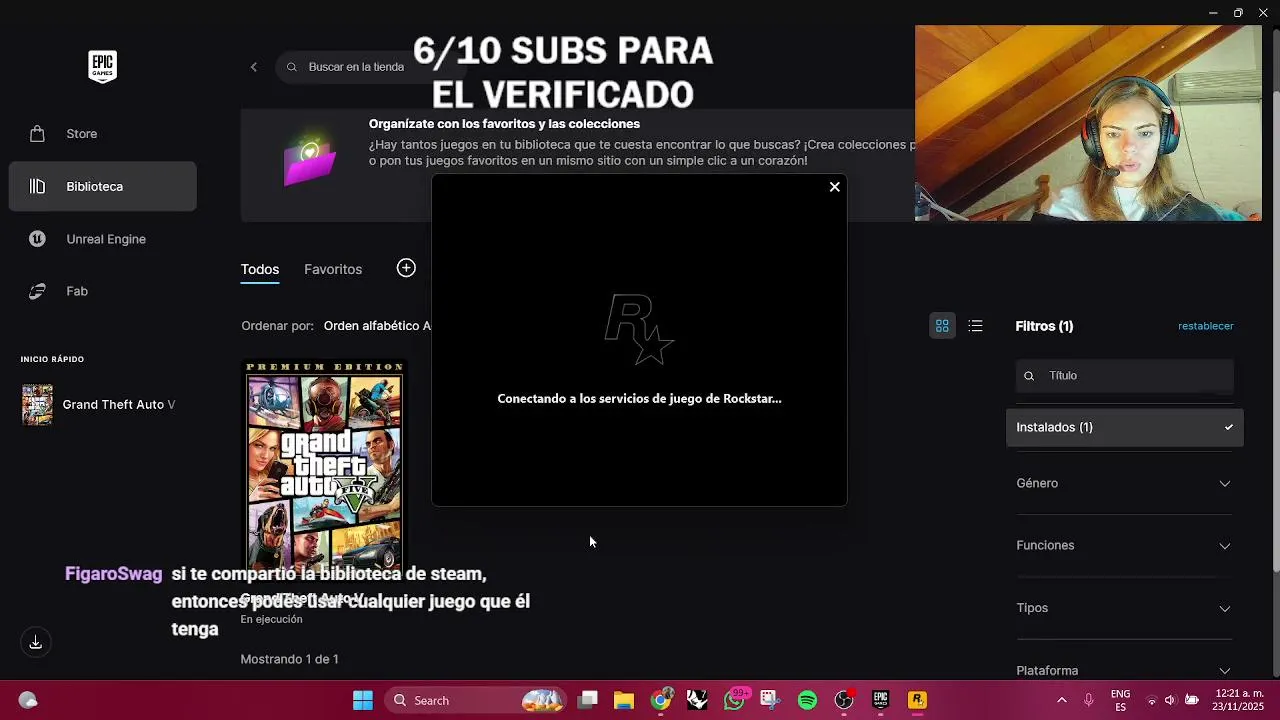Click the 'En ejecución' status text
This screenshot has width=1280, height=720.
click(x=271, y=620)
